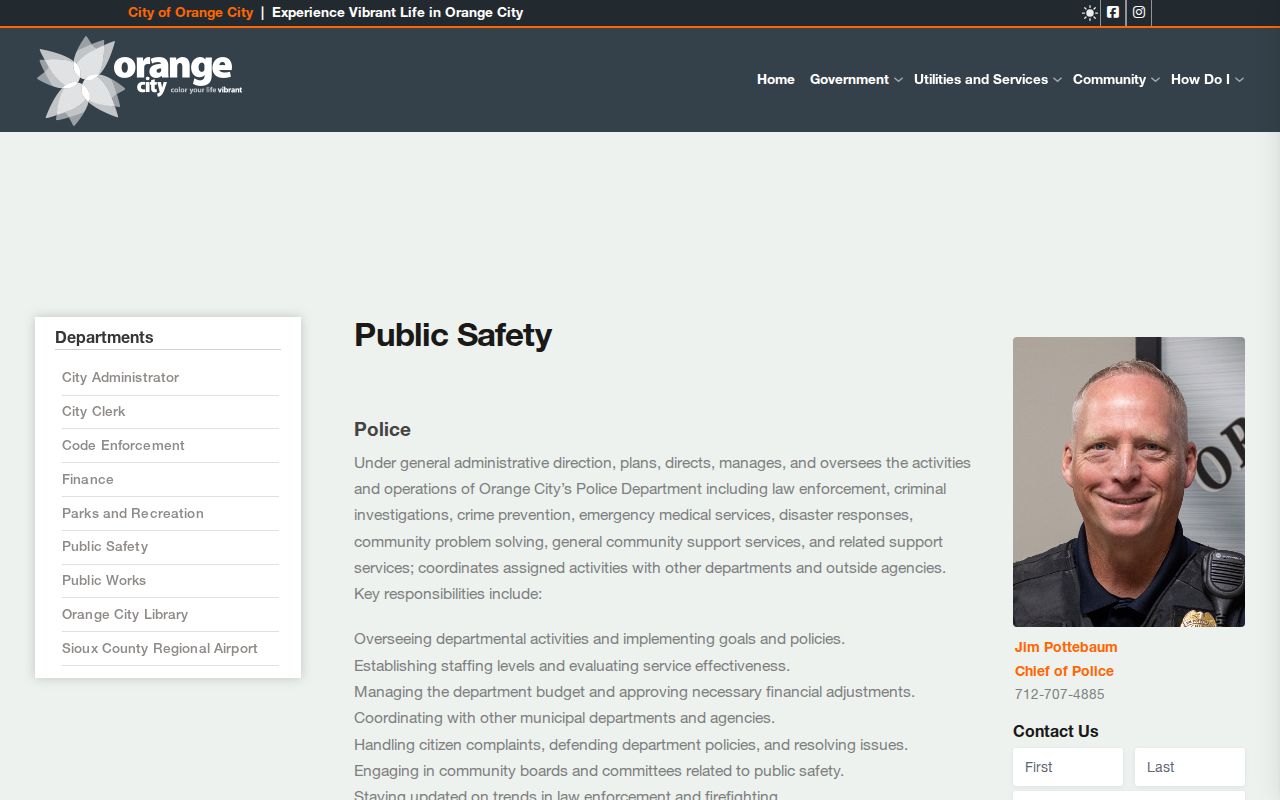Open the Government menu
This screenshot has height=800, width=1280.
[849, 79]
